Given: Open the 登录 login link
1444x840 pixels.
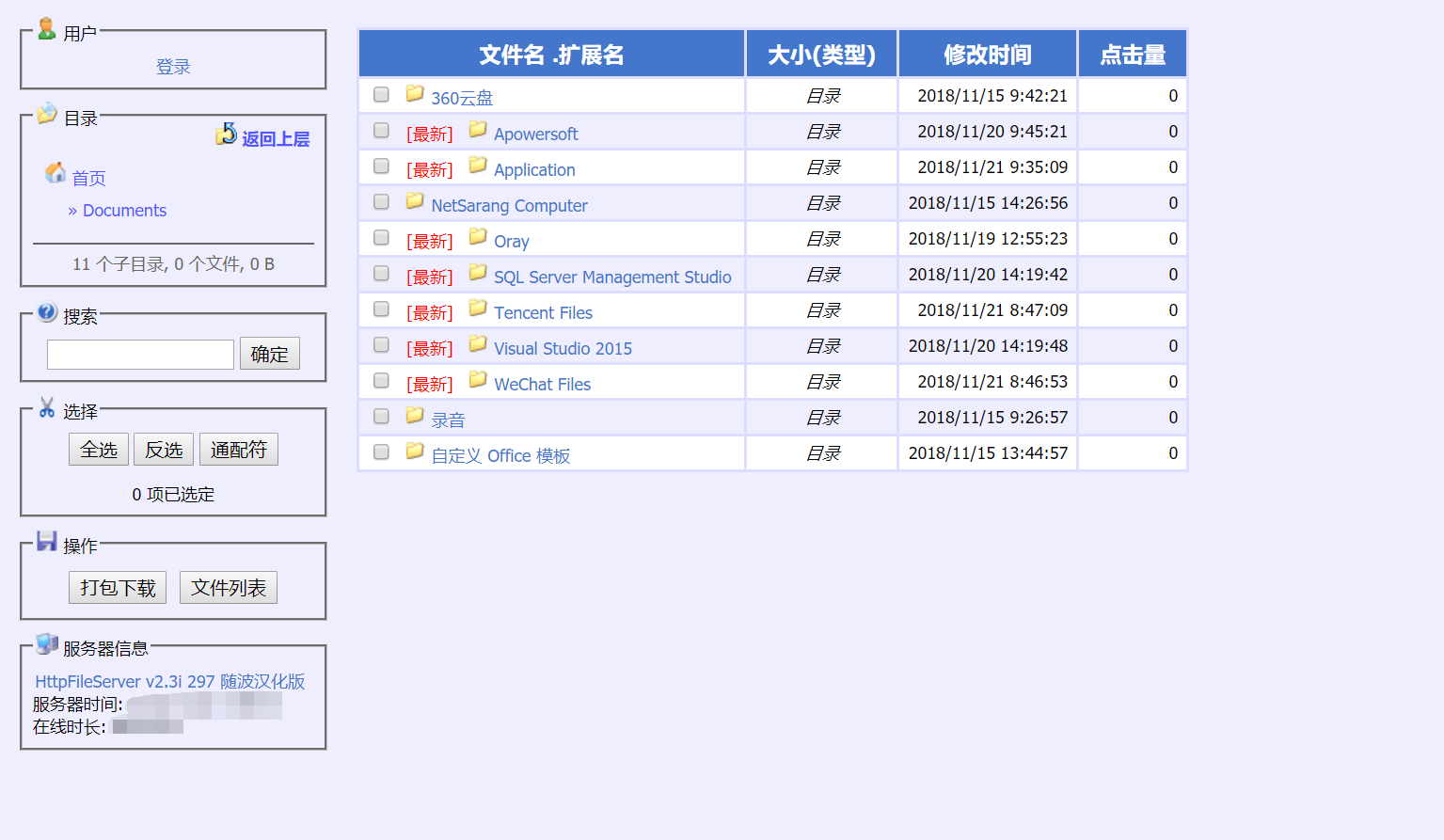Looking at the screenshot, I should tap(173, 67).
